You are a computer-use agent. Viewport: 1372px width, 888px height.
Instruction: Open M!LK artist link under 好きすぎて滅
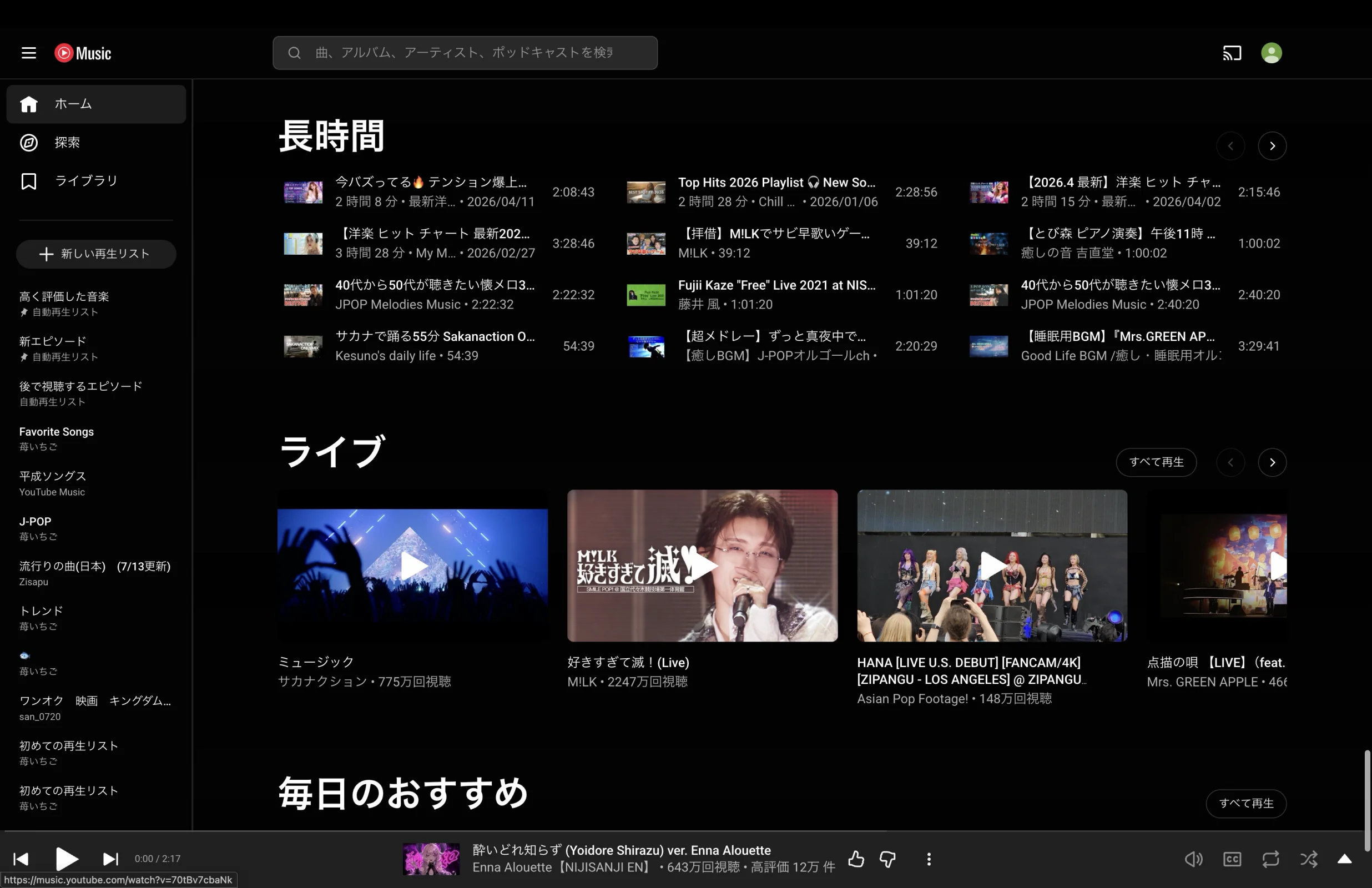click(x=582, y=682)
